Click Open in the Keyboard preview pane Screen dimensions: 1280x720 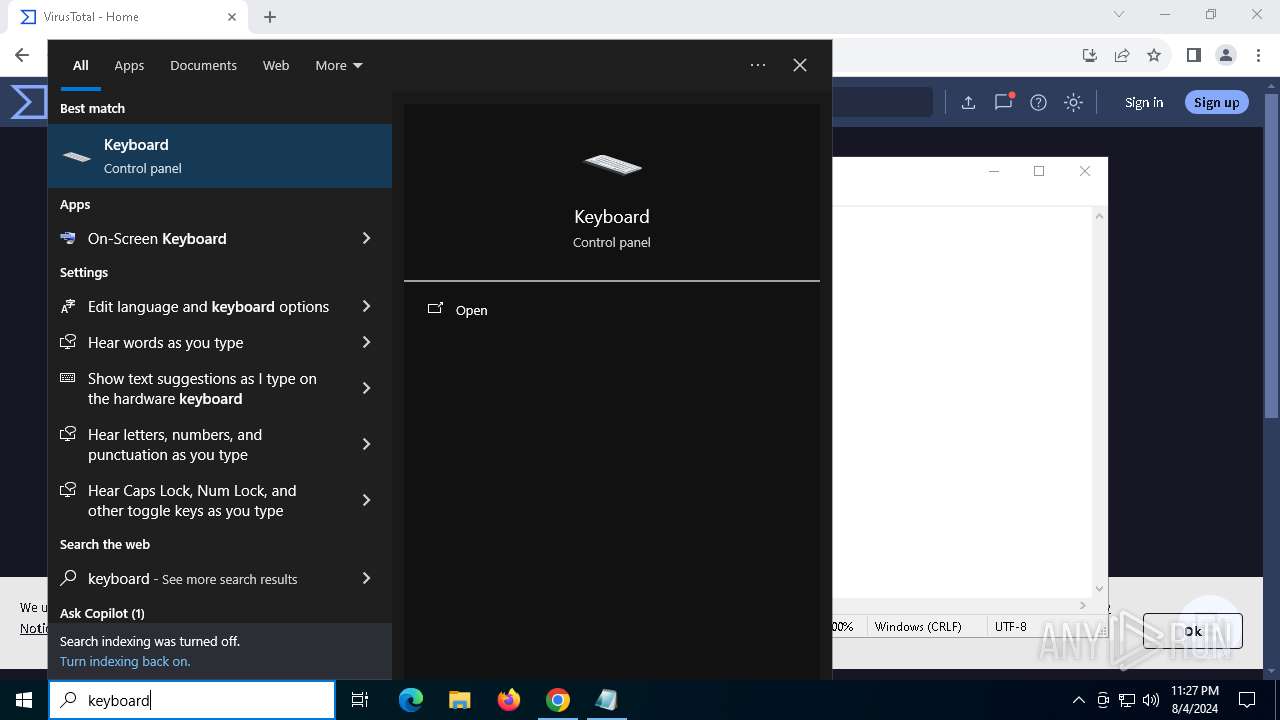coord(471,310)
